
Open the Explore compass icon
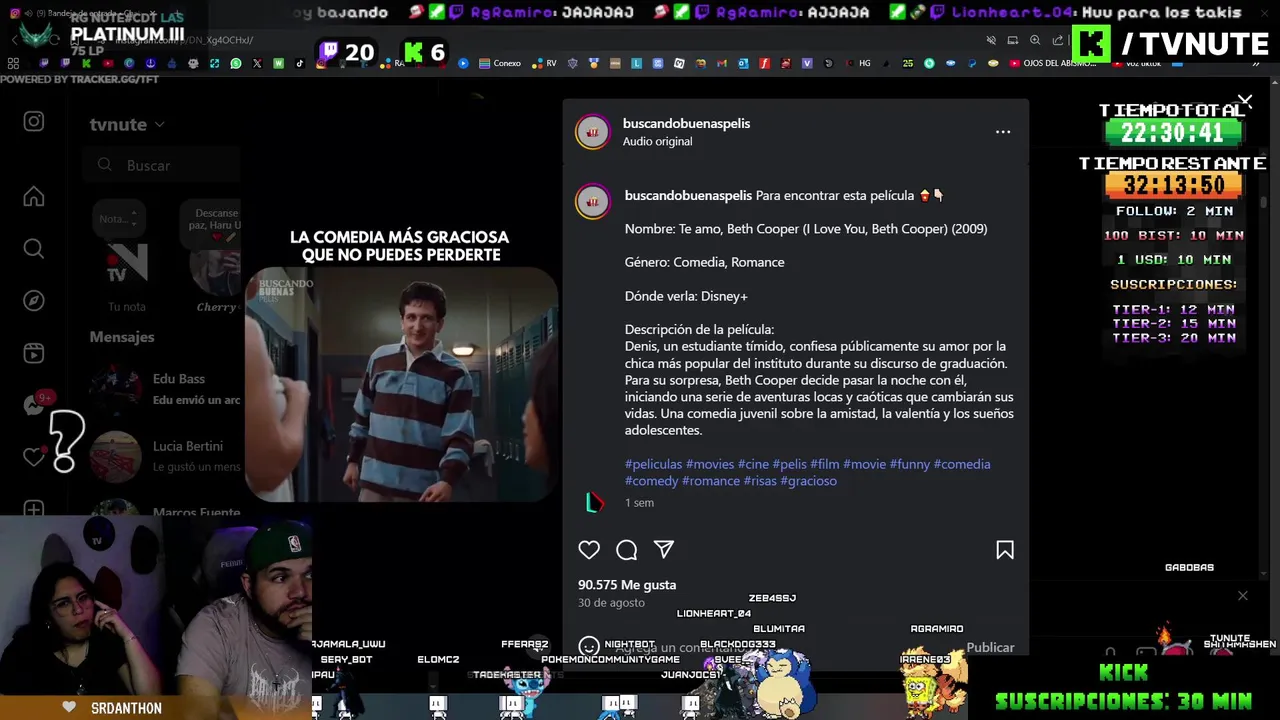click(x=34, y=300)
